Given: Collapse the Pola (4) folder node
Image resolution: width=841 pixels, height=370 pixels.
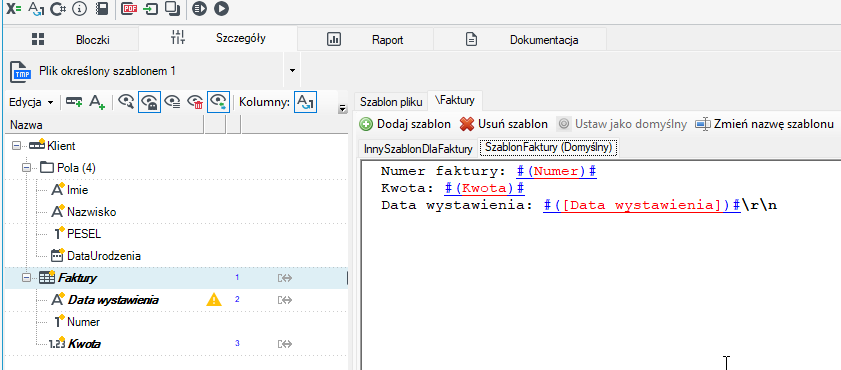Looking at the screenshot, I should point(26,168).
